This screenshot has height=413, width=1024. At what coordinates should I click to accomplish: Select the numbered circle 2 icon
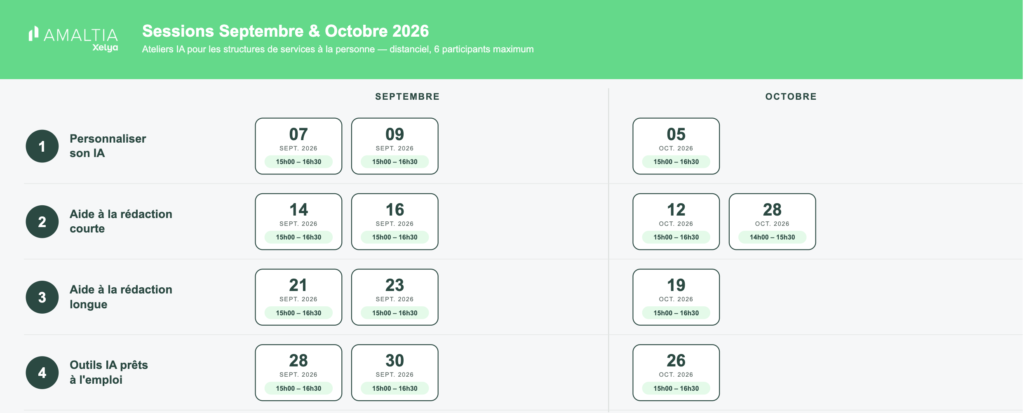click(x=42, y=222)
